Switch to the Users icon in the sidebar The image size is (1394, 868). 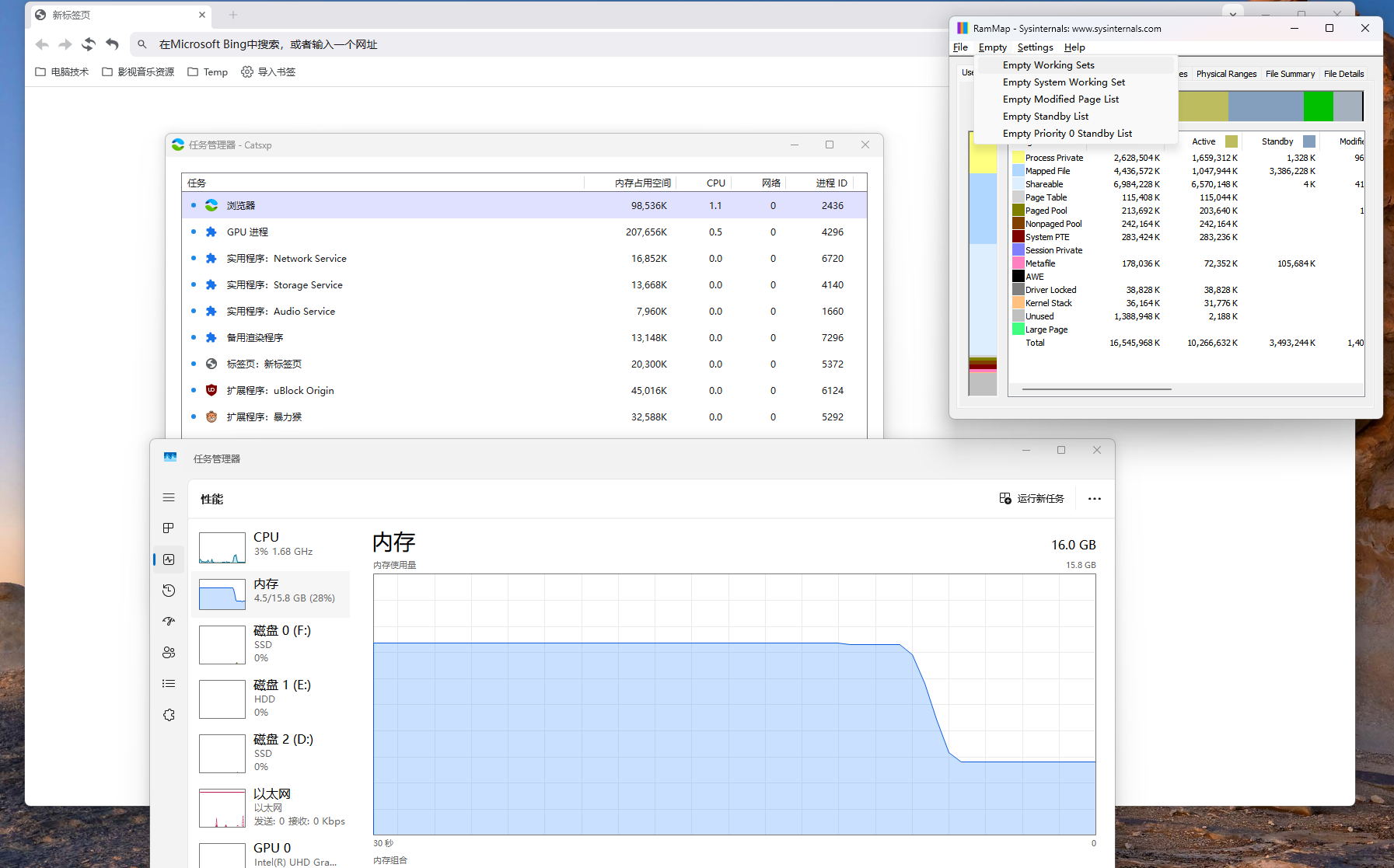point(169,653)
